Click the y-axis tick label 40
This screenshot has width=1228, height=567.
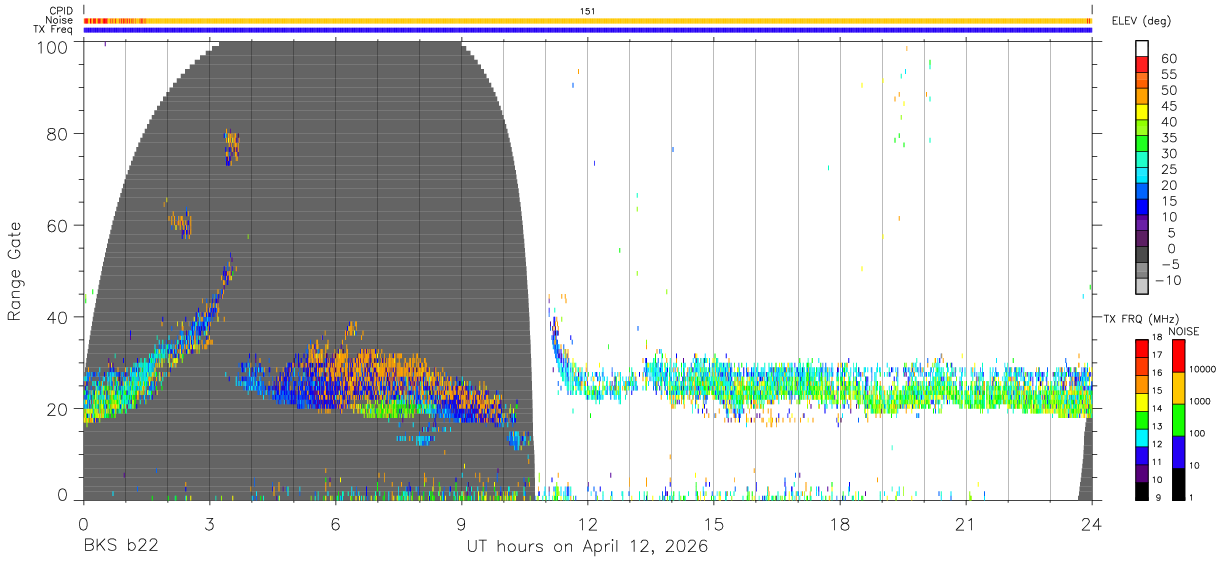[57, 317]
